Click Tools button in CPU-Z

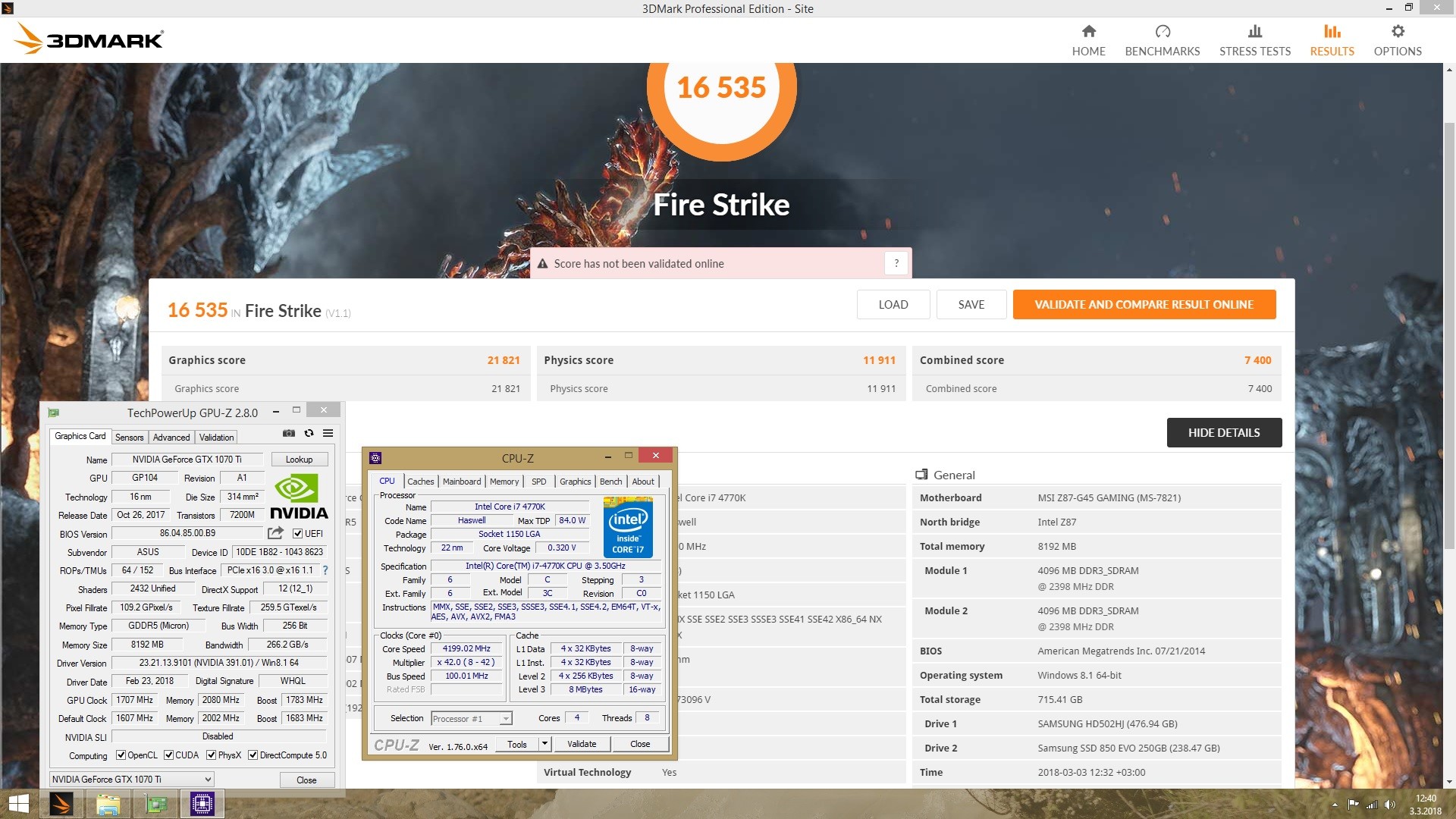point(517,744)
